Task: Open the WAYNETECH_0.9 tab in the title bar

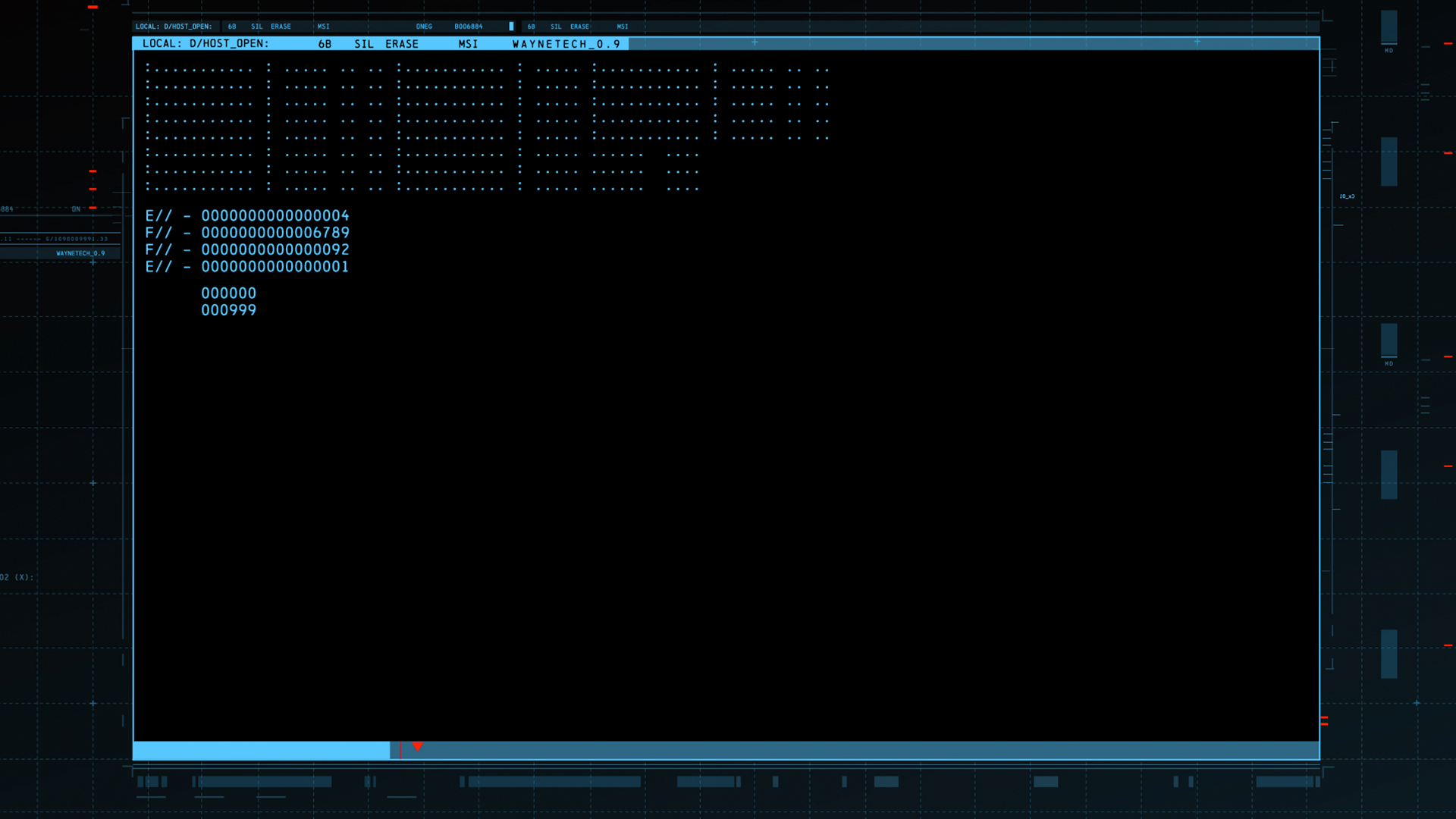Action: [x=566, y=44]
